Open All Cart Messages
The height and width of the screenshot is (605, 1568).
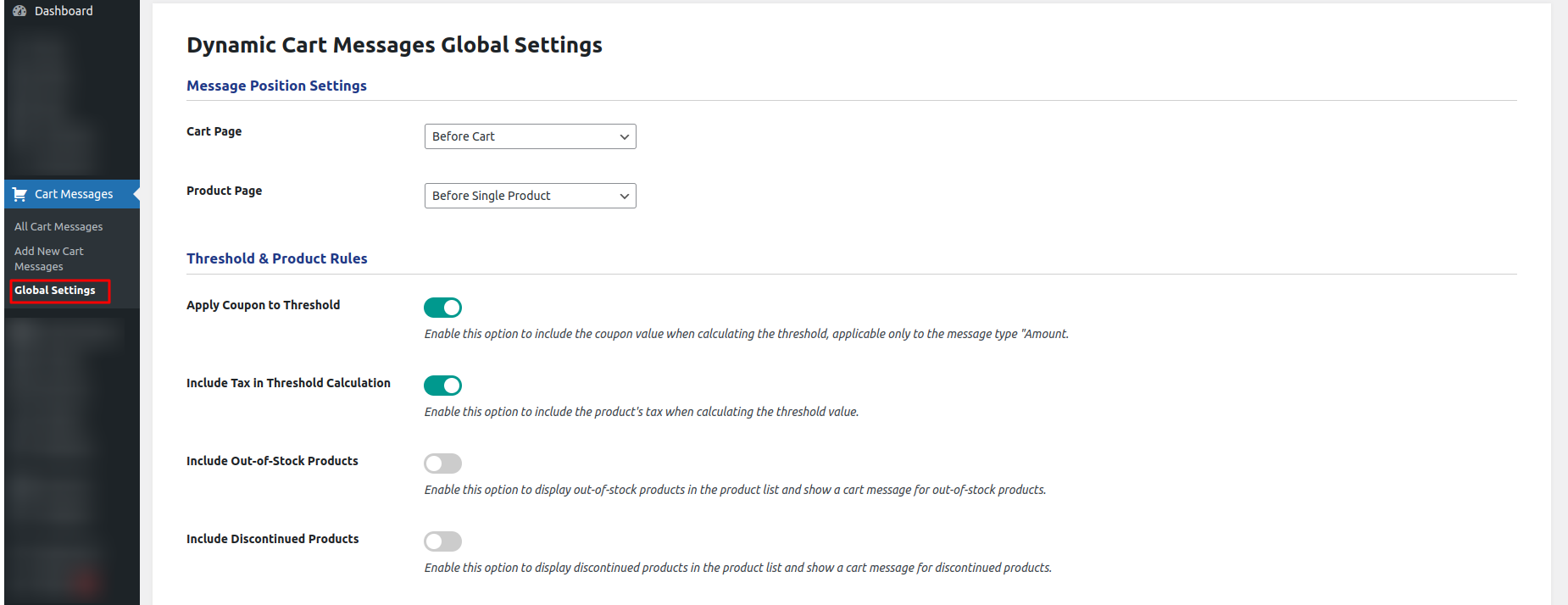[x=58, y=226]
